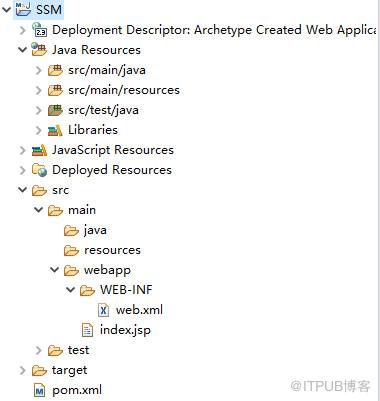
Task: Click the java folder icon under main
Action: tap(71, 230)
